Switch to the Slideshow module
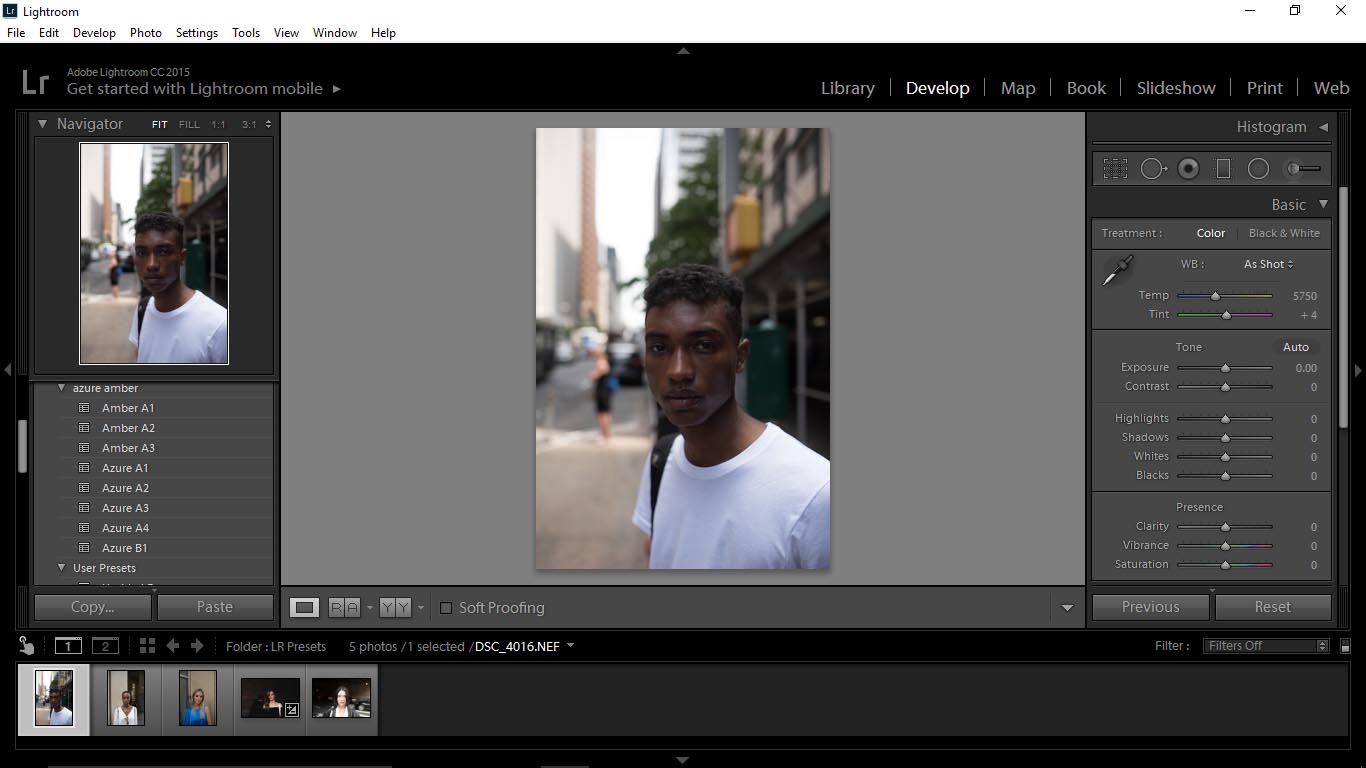 coord(1176,88)
